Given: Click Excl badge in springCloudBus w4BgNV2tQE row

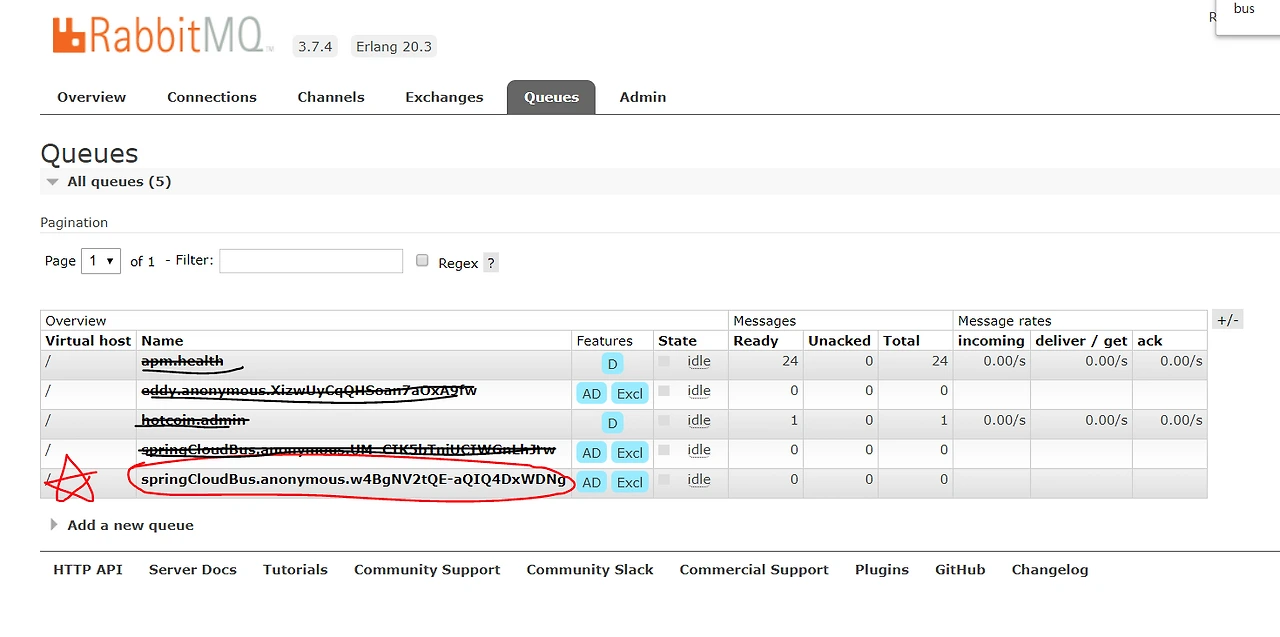Looking at the screenshot, I should click(x=630, y=482).
